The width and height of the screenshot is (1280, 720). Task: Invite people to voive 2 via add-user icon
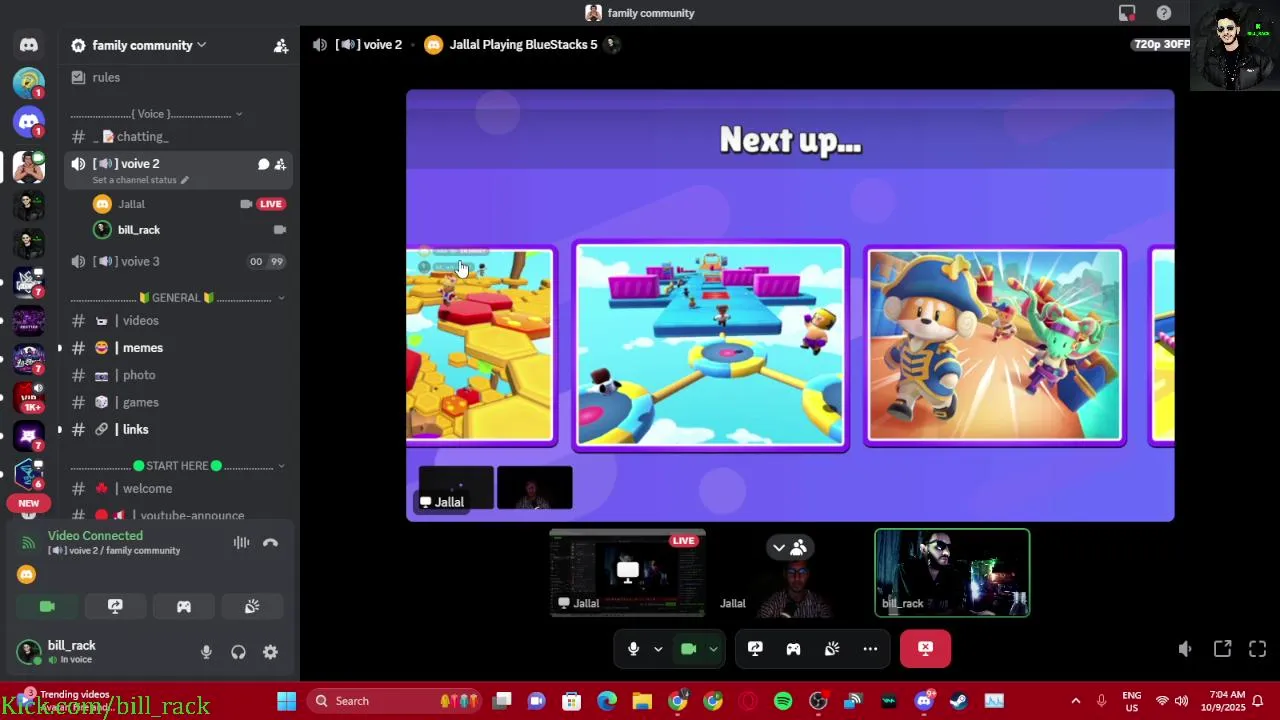[x=280, y=164]
